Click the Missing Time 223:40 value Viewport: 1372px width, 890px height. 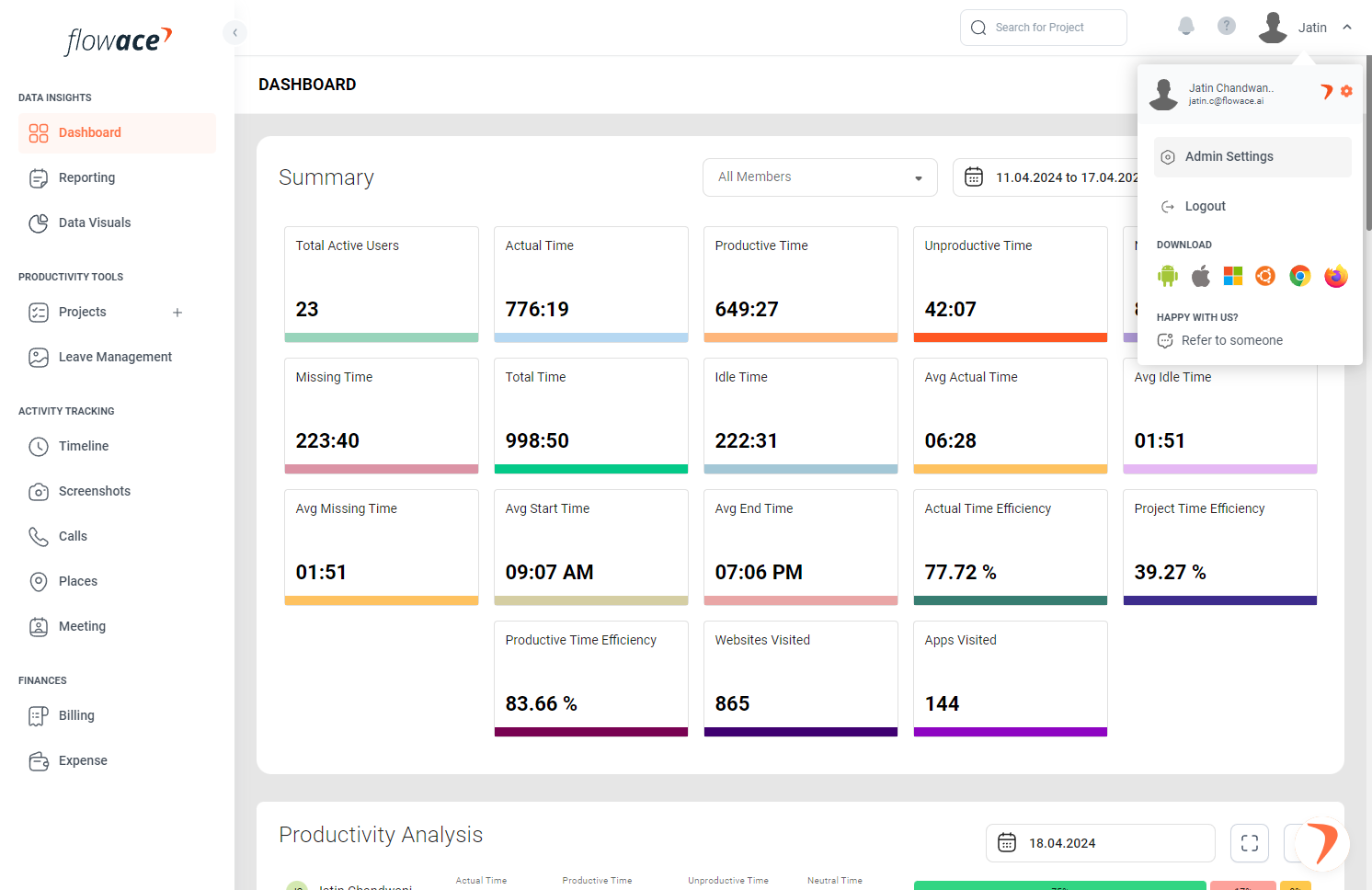click(327, 441)
